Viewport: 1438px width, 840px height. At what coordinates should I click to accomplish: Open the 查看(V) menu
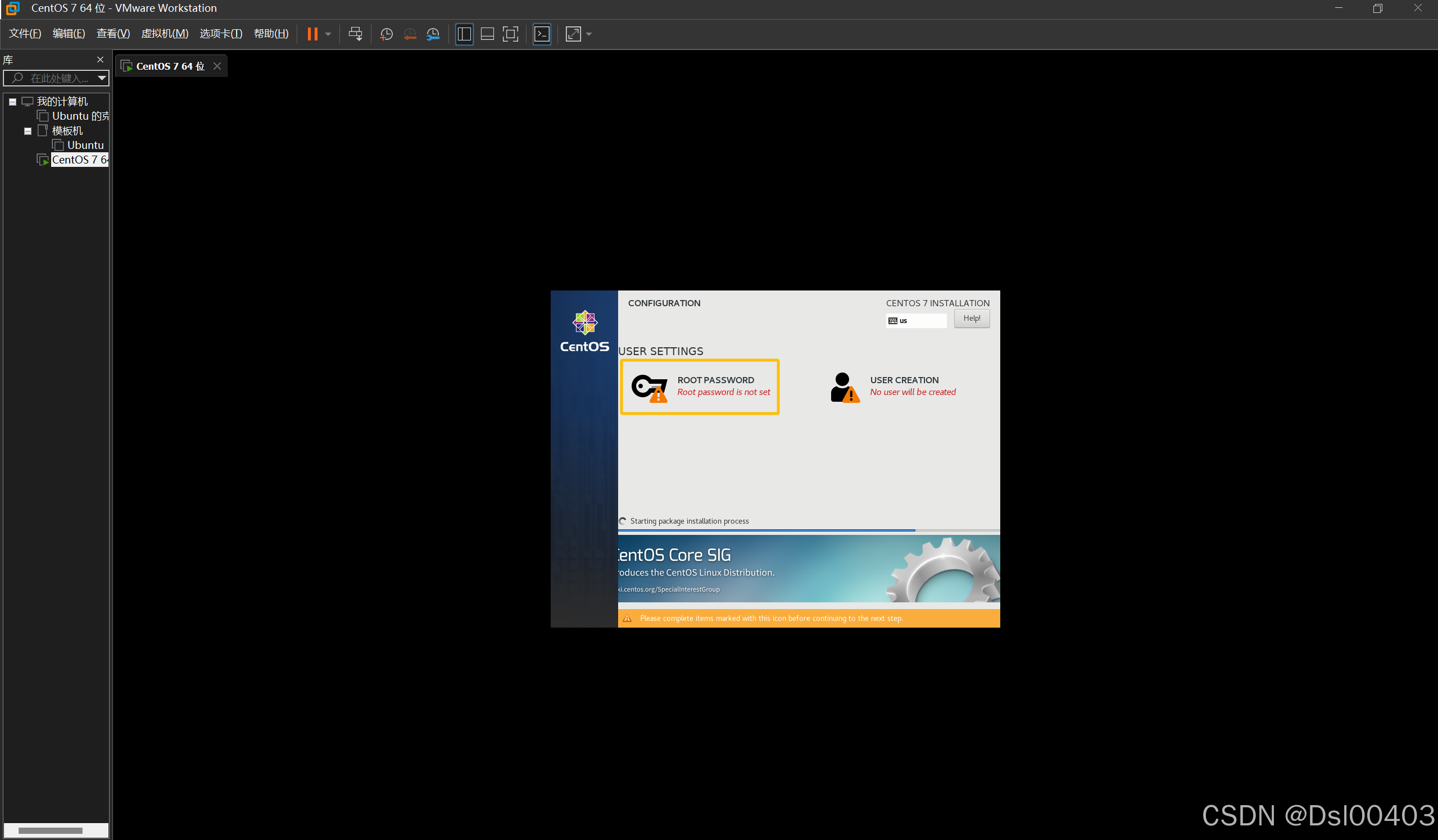click(x=113, y=34)
